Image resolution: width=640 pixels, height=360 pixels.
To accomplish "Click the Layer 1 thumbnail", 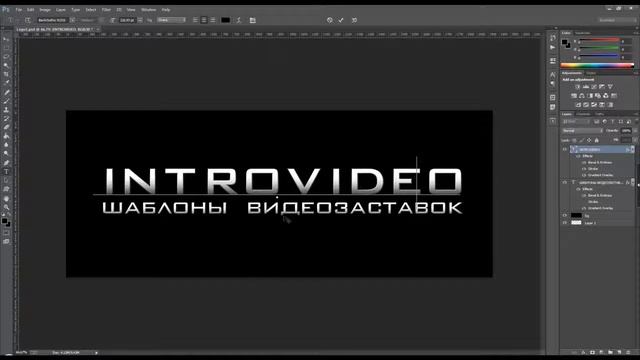I will (x=576, y=223).
